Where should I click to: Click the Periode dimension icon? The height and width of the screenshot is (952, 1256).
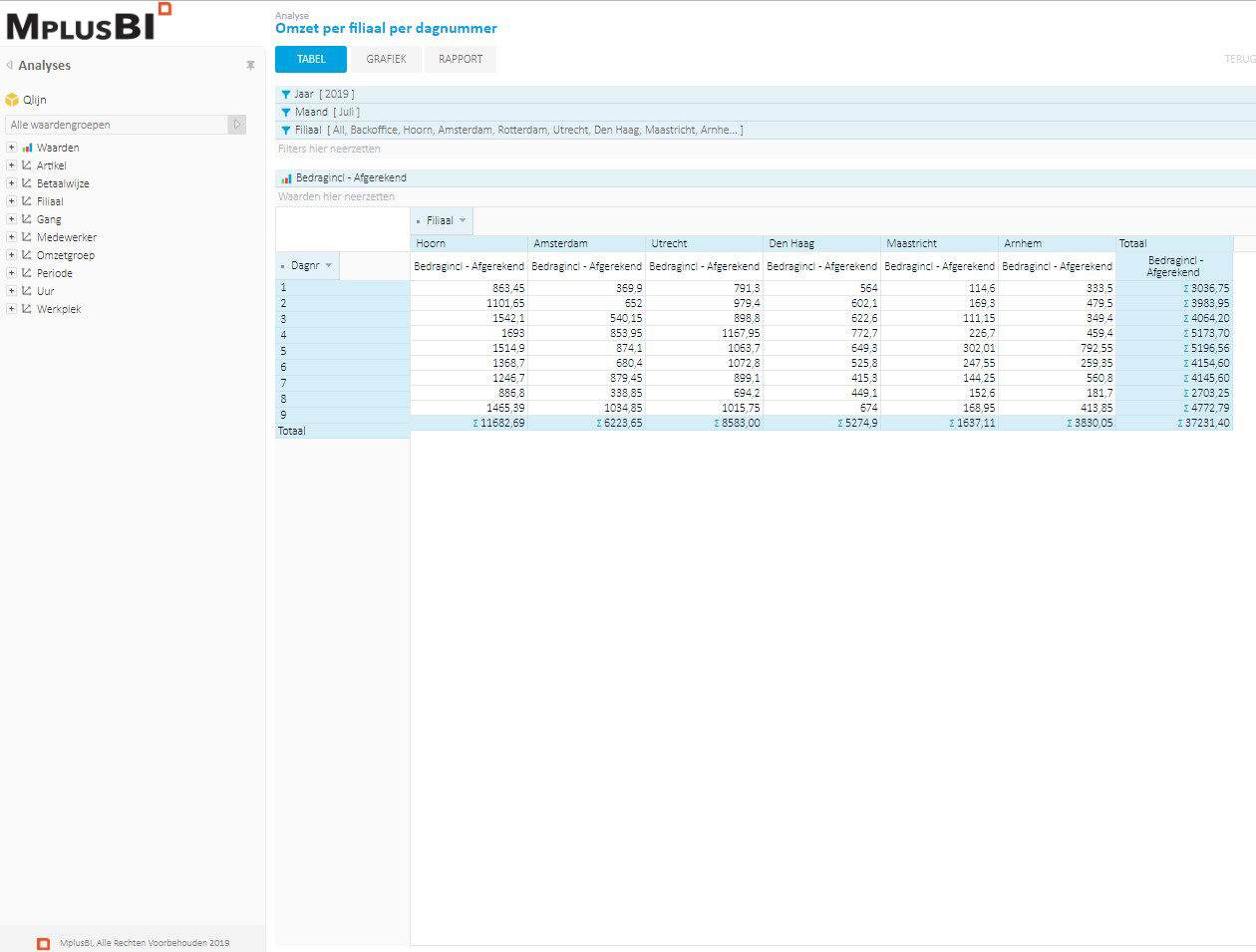(27, 273)
